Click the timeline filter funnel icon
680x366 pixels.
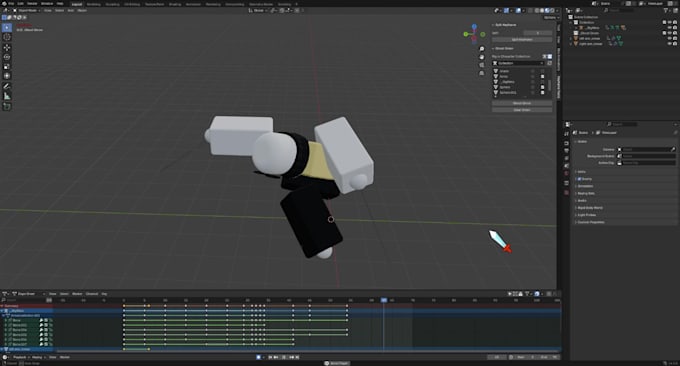pyautogui.click(x=527, y=294)
